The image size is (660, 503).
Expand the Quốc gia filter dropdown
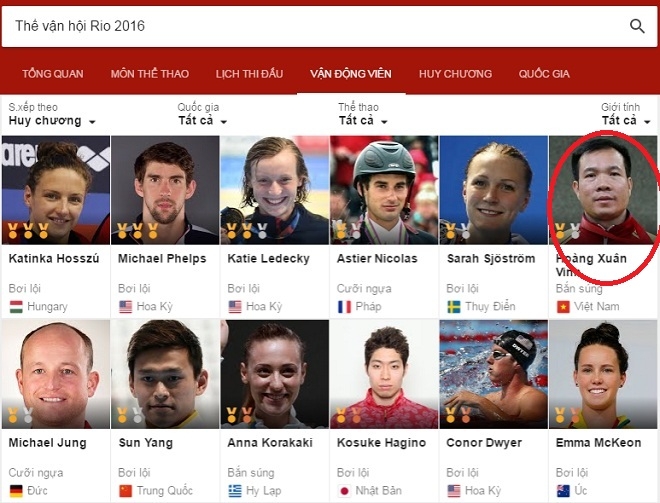coord(202,121)
